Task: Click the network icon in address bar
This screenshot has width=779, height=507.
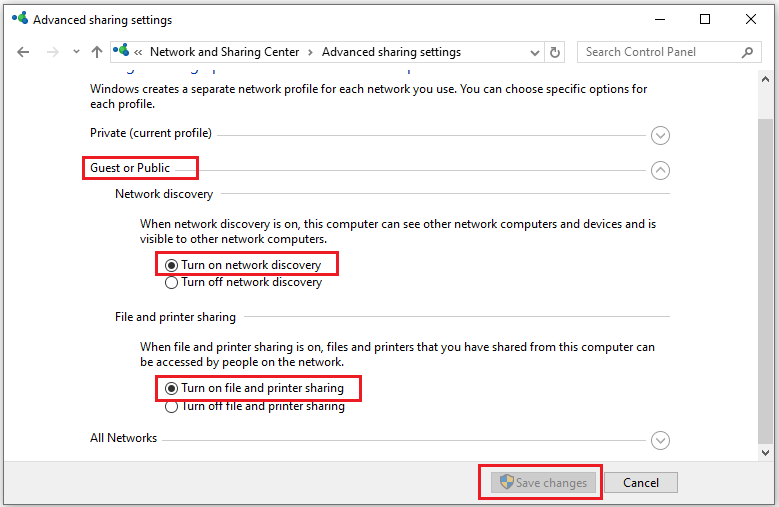Action: pos(122,52)
